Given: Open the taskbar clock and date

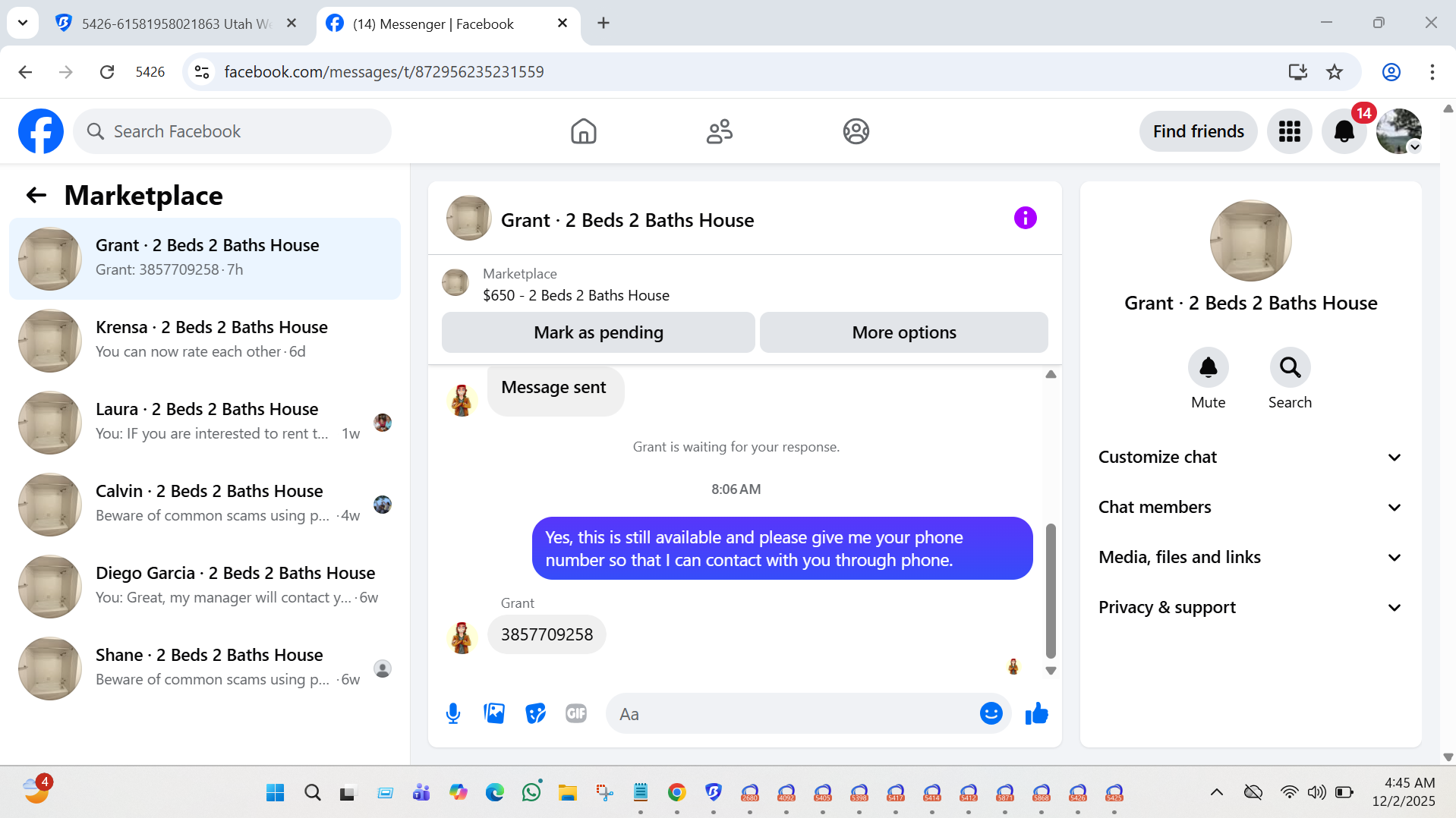Looking at the screenshot, I should click(x=1404, y=792).
